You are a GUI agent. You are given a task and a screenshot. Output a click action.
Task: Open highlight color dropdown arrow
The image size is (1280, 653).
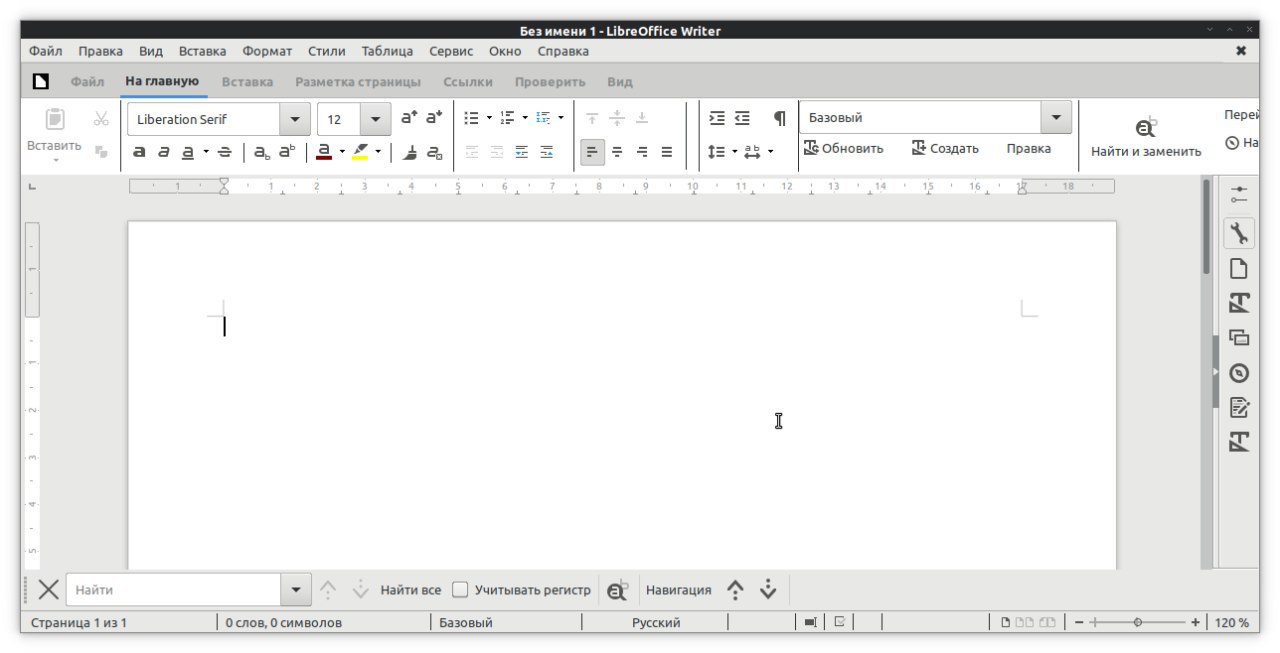click(x=378, y=152)
